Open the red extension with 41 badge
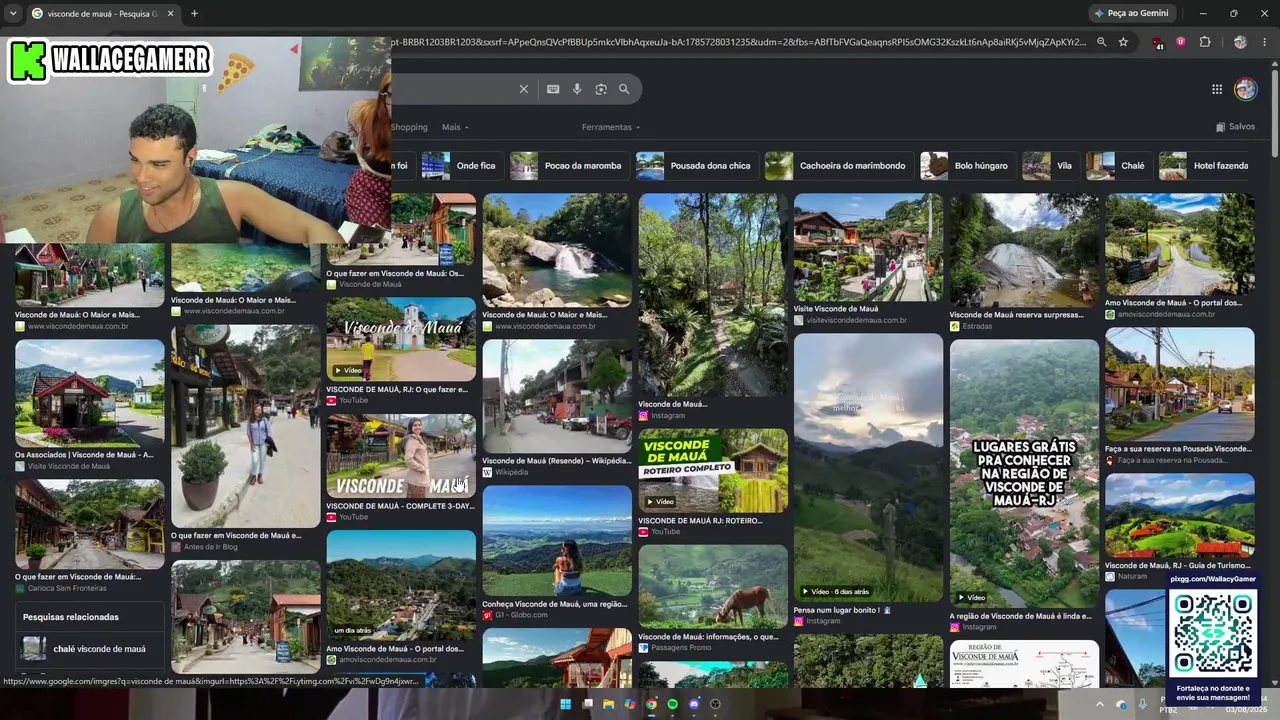1280x720 pixels. (1158, 43)
